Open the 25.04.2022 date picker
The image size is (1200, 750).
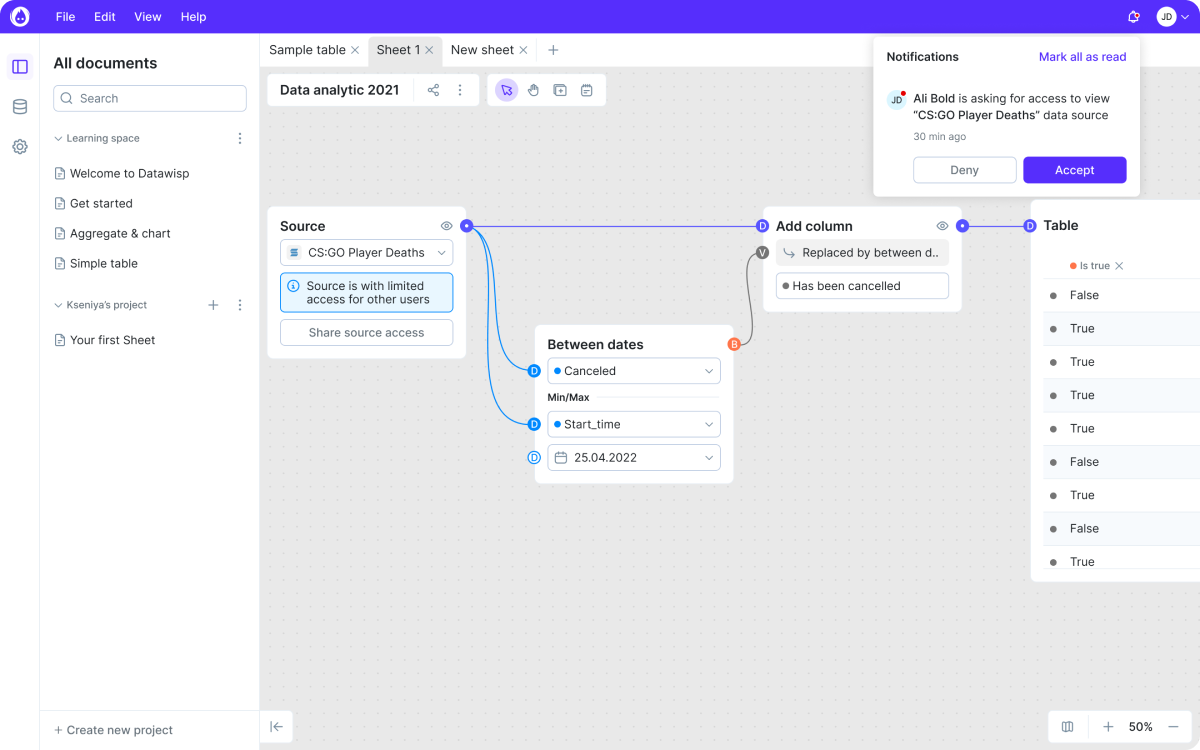633,457
